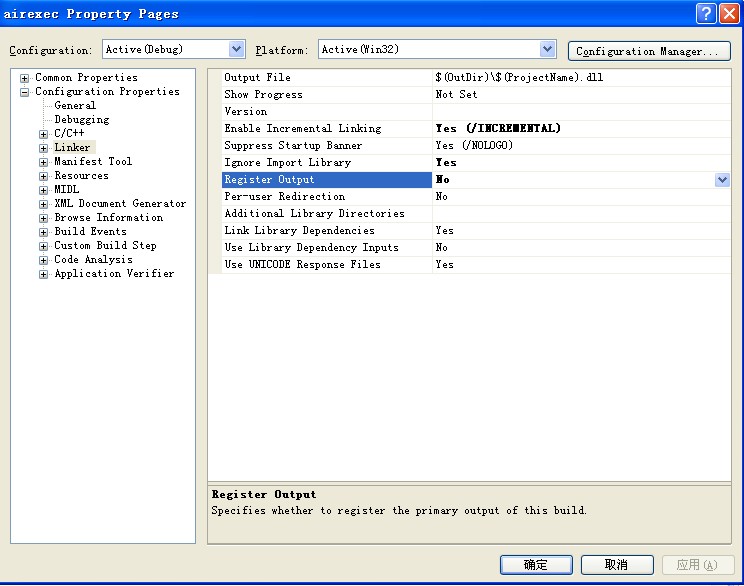Screen dimensions: 744x586
Task: Select MIDL tree item
Action: (x=66, y=189)
